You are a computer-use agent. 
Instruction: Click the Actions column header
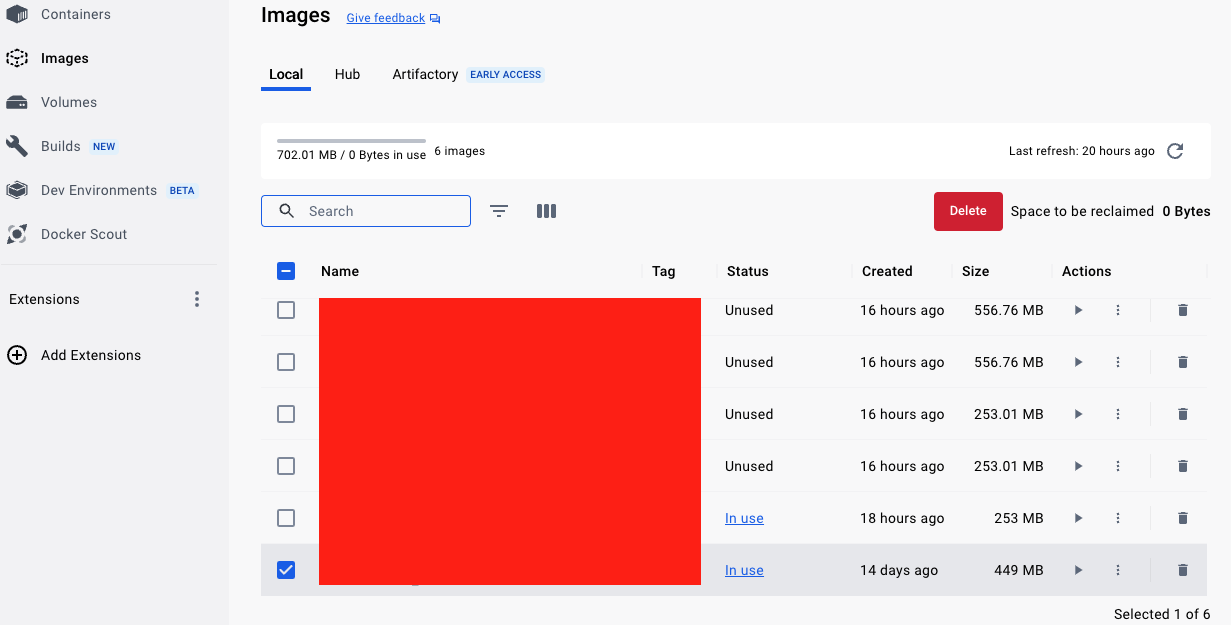coord(1087,271)
